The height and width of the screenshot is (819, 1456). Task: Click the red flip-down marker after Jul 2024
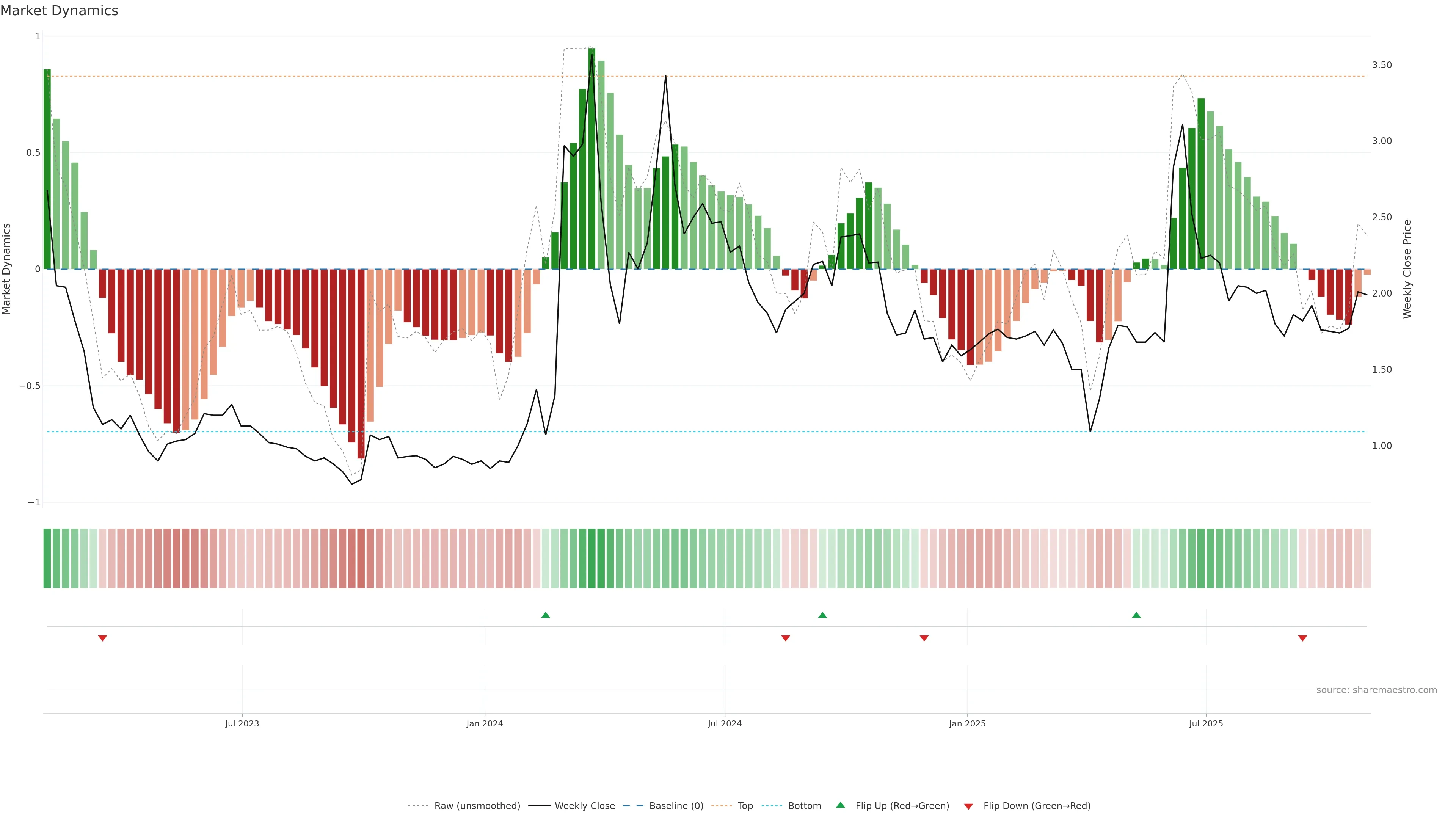785,638
